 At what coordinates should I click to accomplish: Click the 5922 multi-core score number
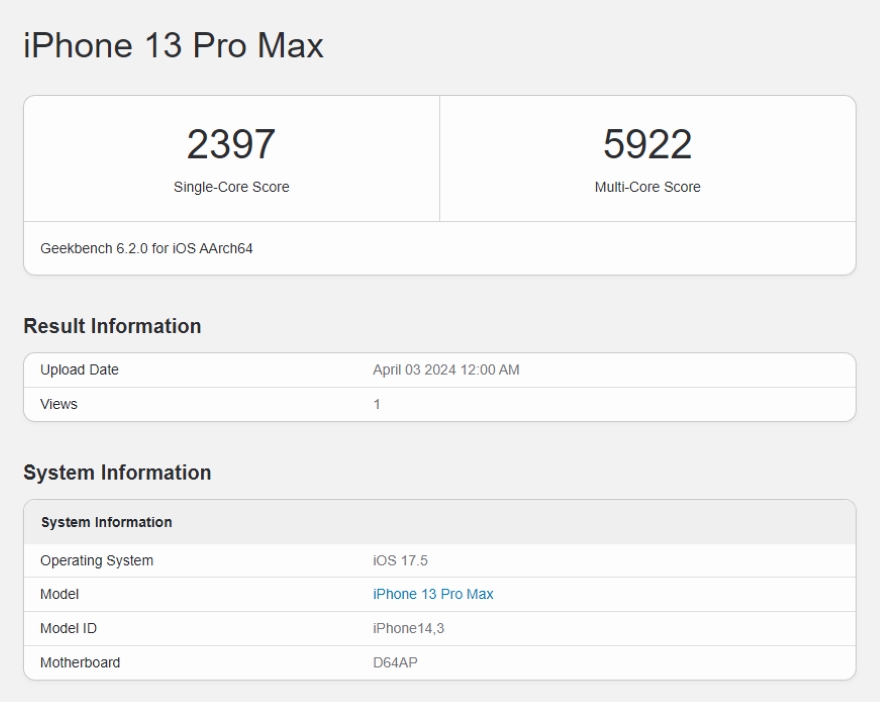point(647,146)
